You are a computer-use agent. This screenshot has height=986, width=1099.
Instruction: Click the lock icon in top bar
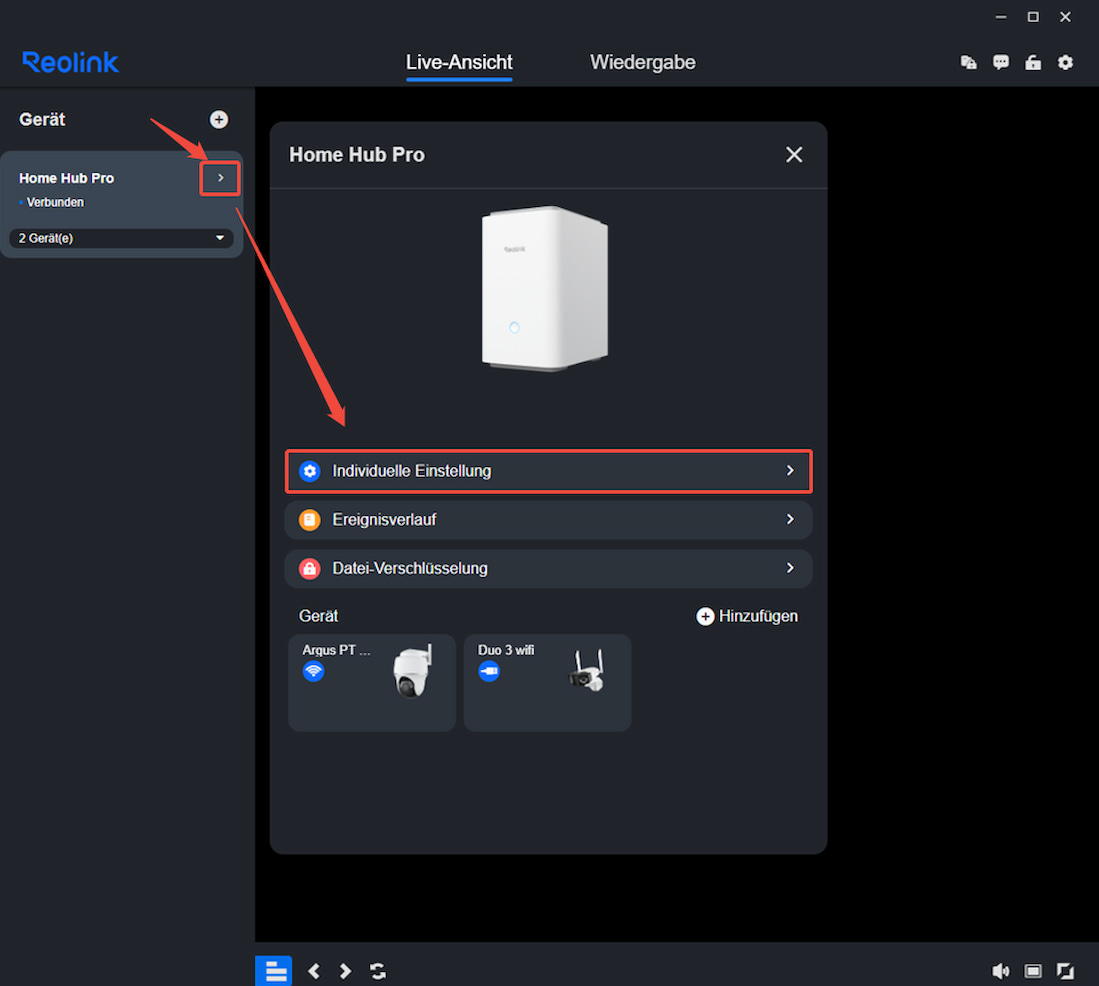[1033, 62]
